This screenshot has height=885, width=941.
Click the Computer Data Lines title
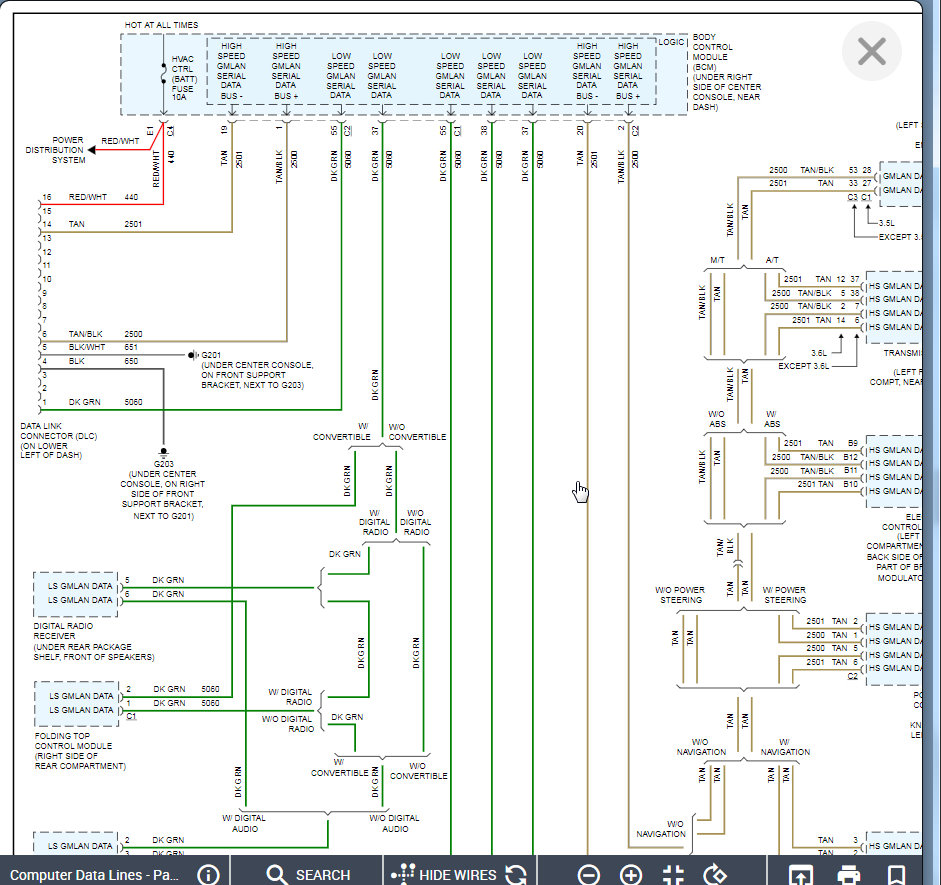(x=94, y=875)
